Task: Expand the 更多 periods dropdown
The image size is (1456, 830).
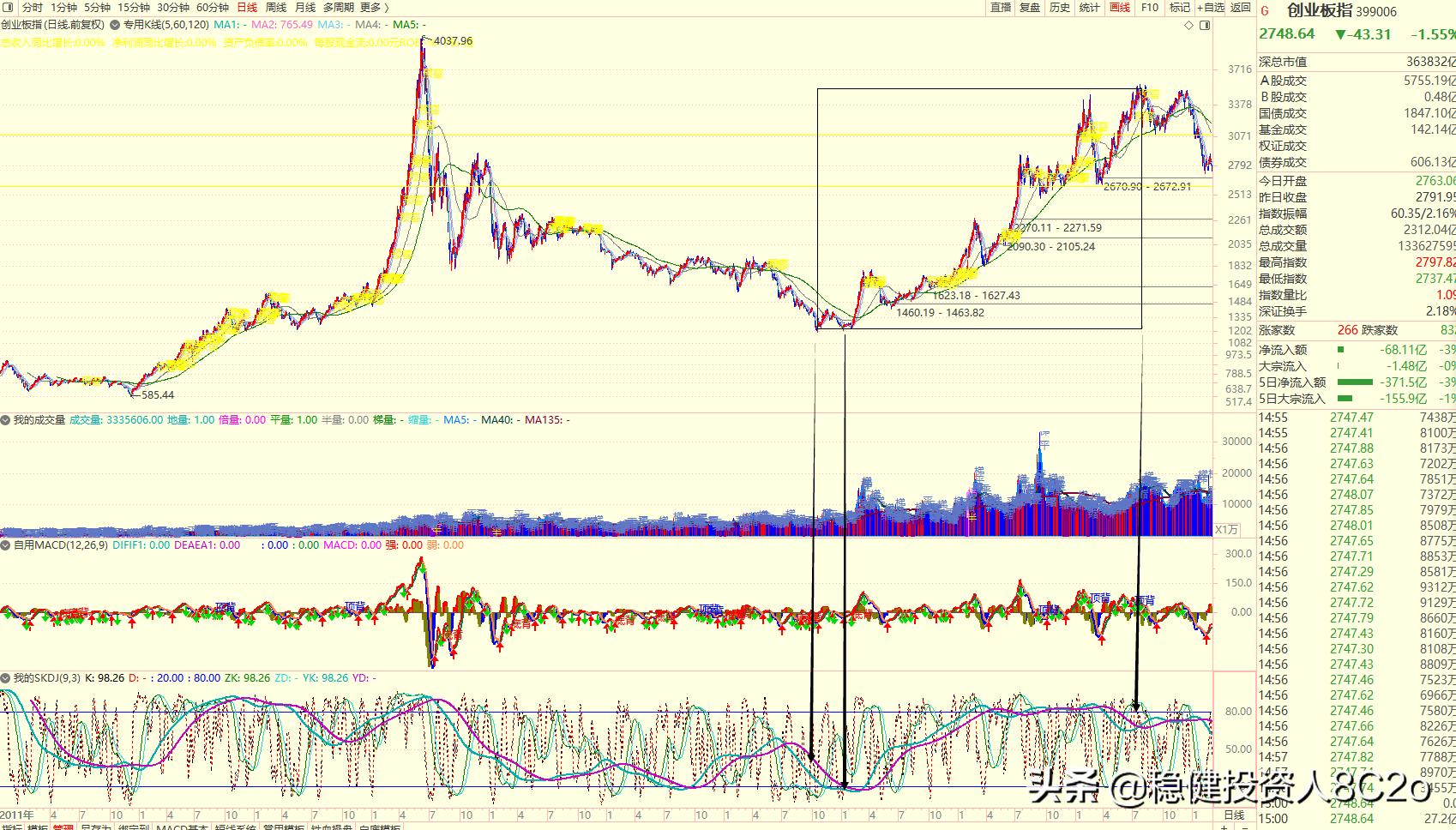Action: point(375,7)
